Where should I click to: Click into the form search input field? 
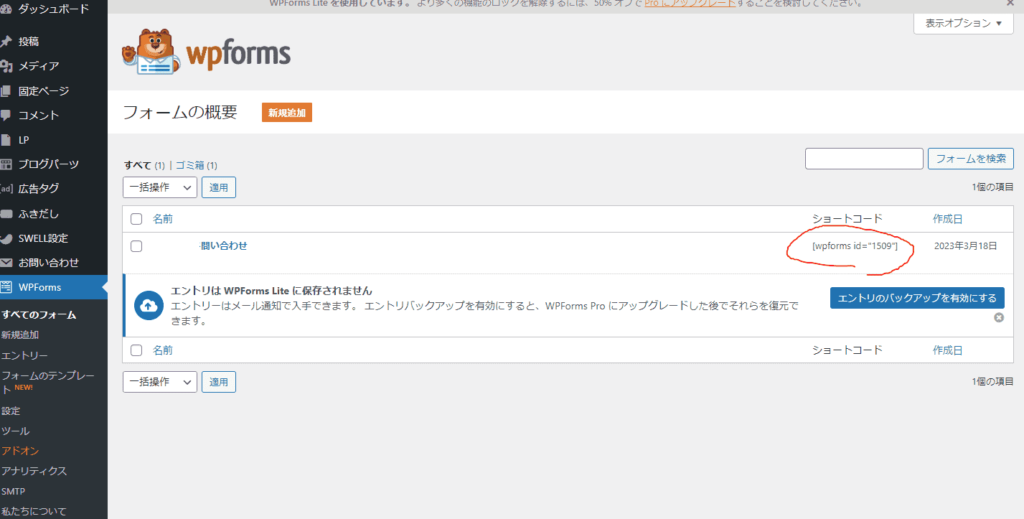[x=864, y=159]
